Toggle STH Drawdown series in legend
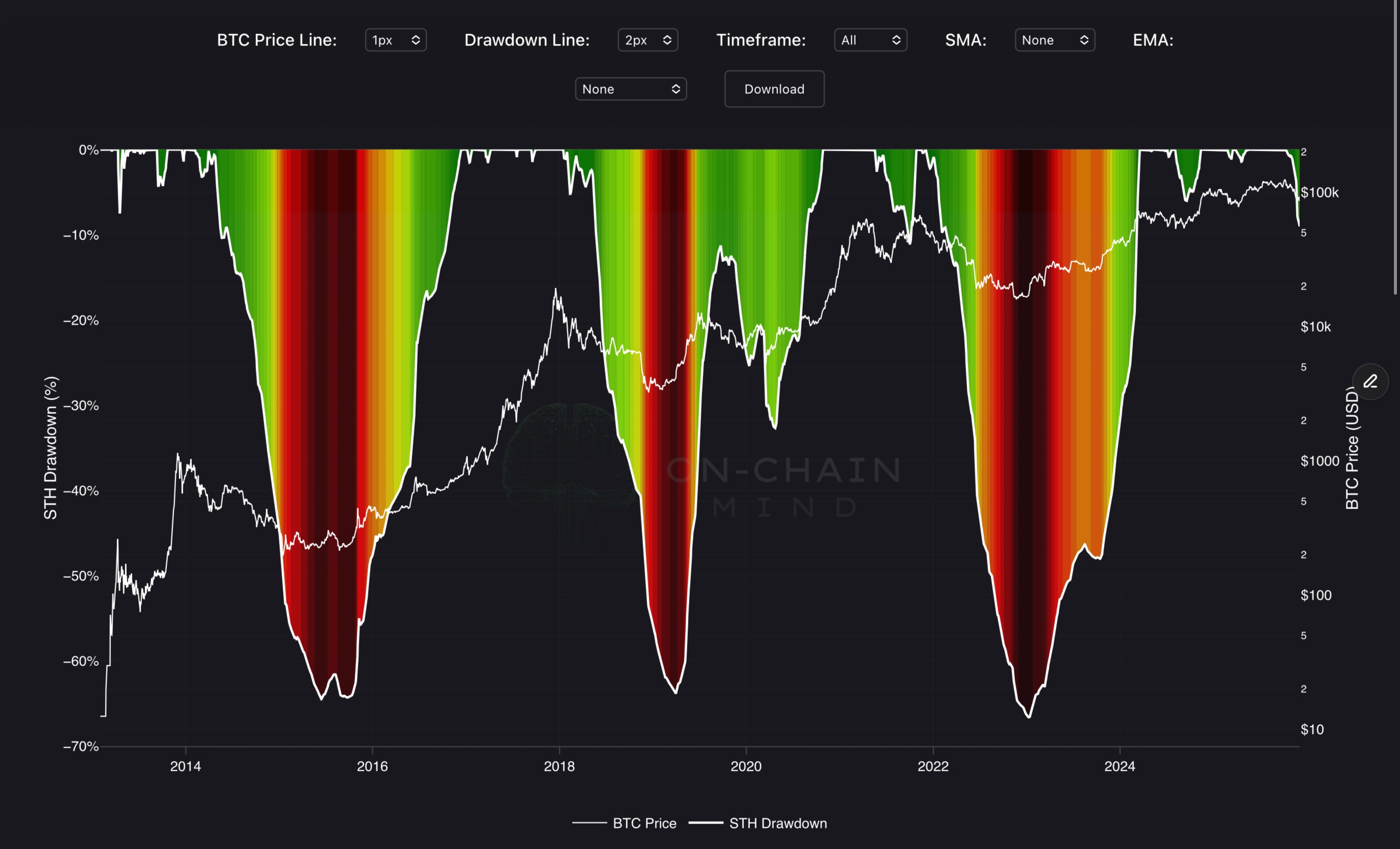The width and height of the screenshot is (1400, 849). coord(777,824)
